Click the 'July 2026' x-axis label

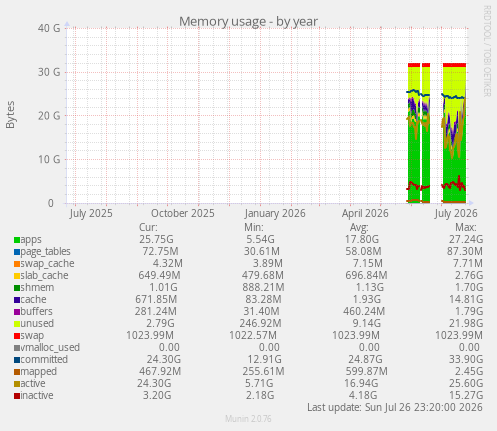(x=456, y=214)
